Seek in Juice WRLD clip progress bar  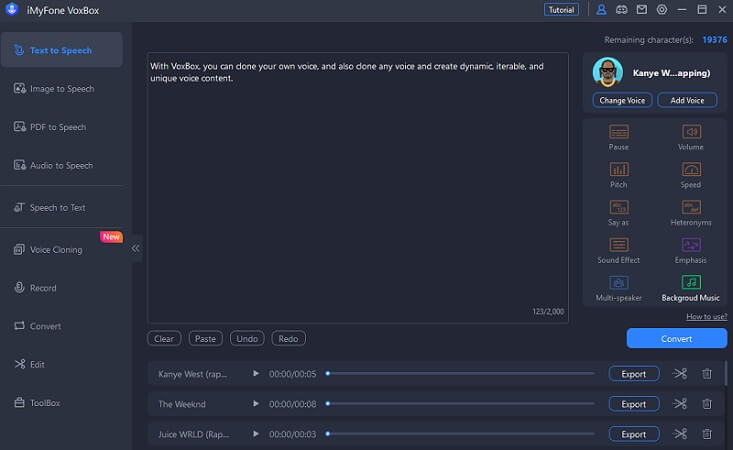tap(460, 434)
